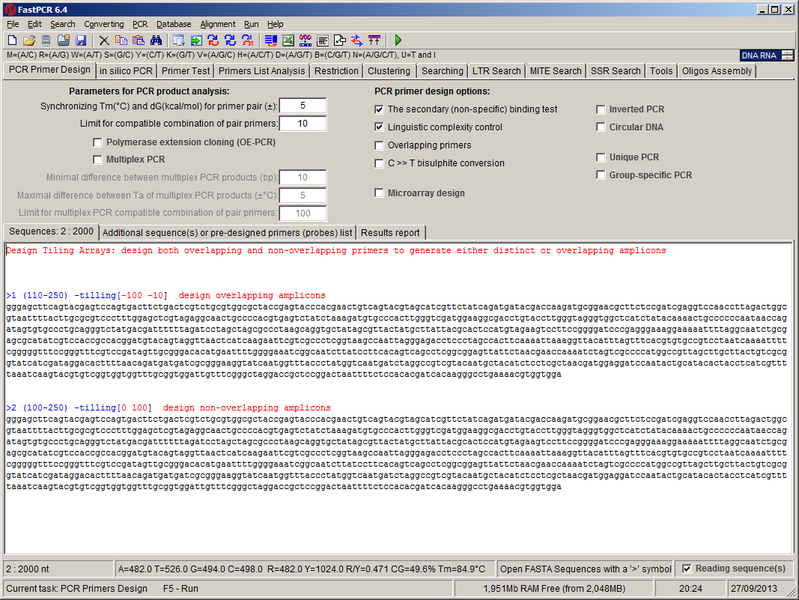The width and height of the screenshot is (799, 600).
Task: Toggle the DNA RNA mode indicator
Action: coord(759,56)
